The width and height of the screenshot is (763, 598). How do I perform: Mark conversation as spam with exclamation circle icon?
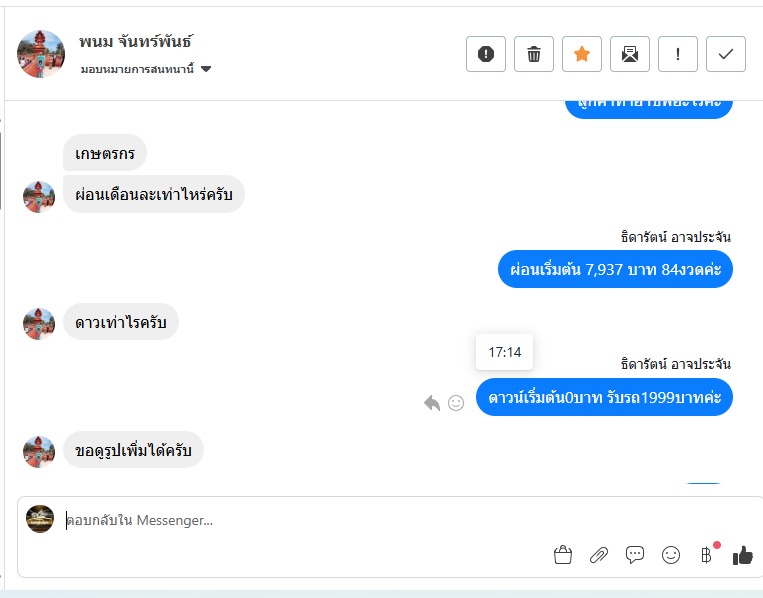click(486, 54)
